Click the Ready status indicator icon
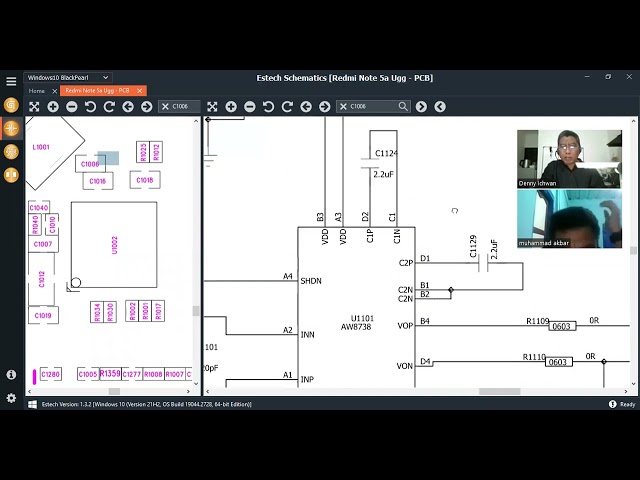This screenshot has width=640, height=480. [612, 404]
